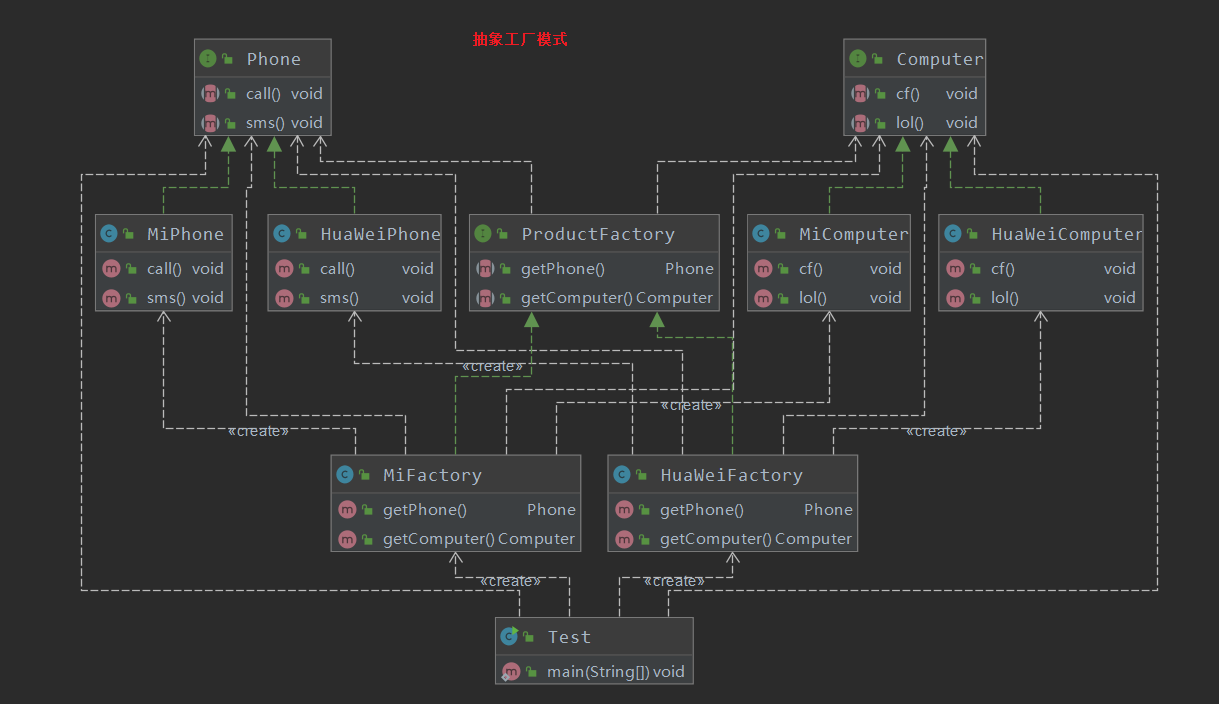Click method icon of HuaWeiPhone call()
1219x704 pixels.
[284, 268]
